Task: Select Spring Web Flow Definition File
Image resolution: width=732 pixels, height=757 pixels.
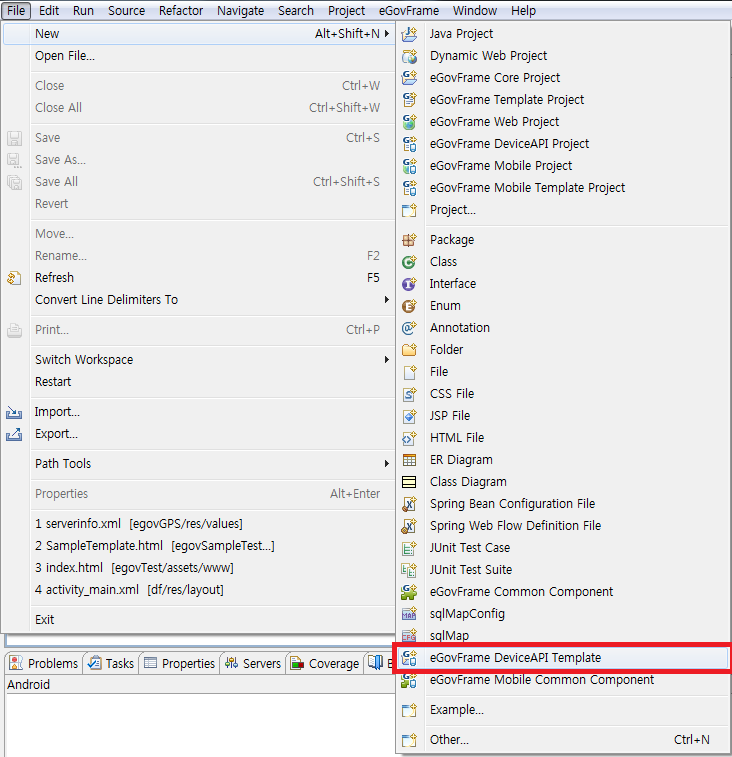Action: pyautogui.click(x=562, y=526)
